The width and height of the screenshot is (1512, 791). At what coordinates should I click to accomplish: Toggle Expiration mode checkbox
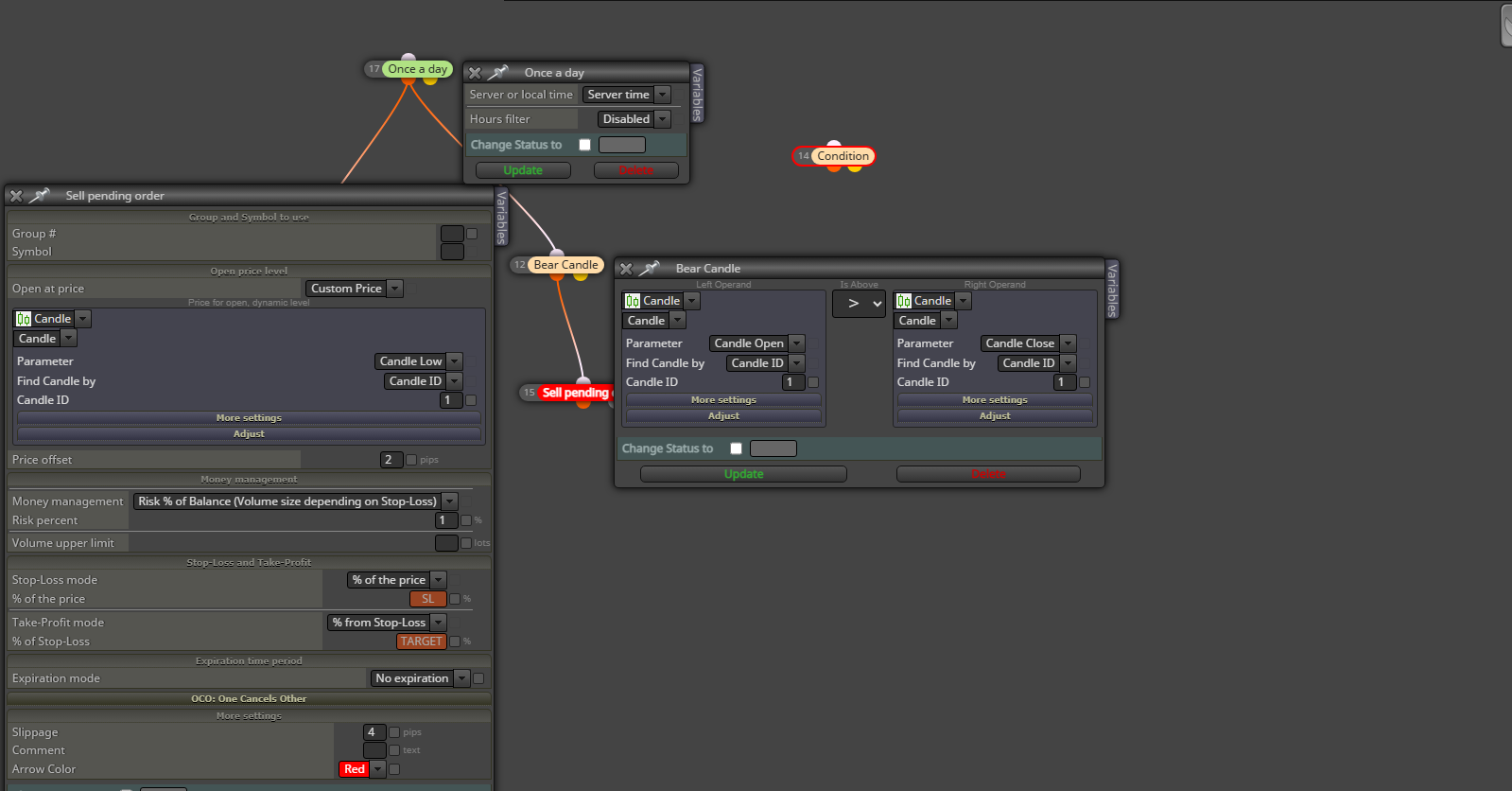478,678
